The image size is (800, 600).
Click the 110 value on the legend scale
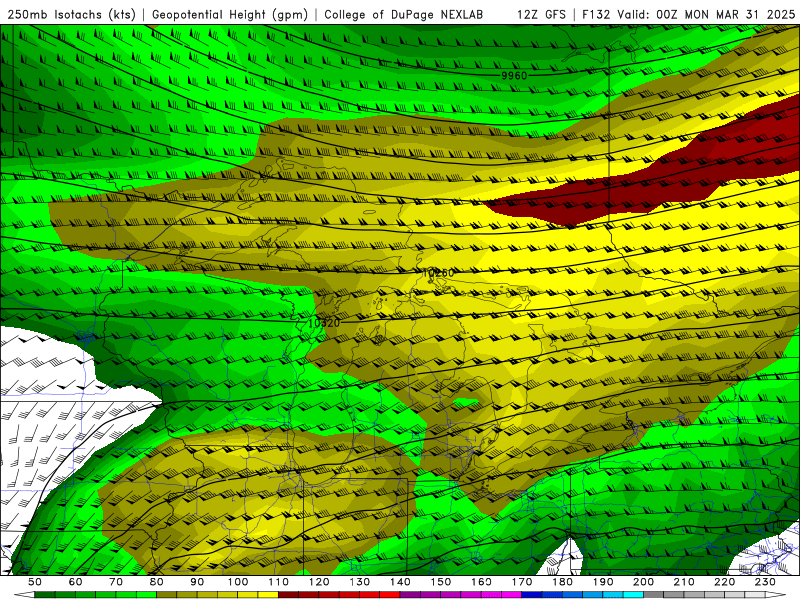pos(279,582)
